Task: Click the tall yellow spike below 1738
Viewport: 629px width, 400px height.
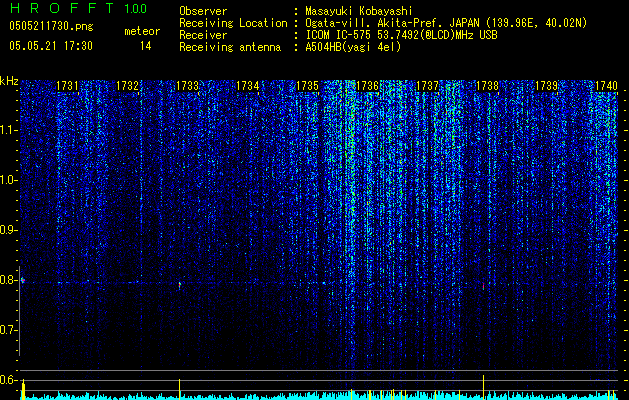Action: [483, 387]
